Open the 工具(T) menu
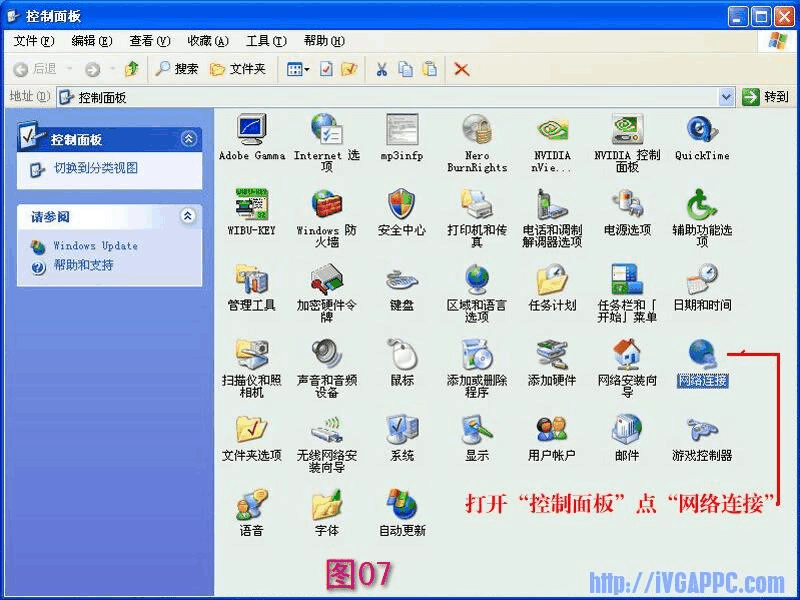Screen dimensions: 800x600 (265, 41)
